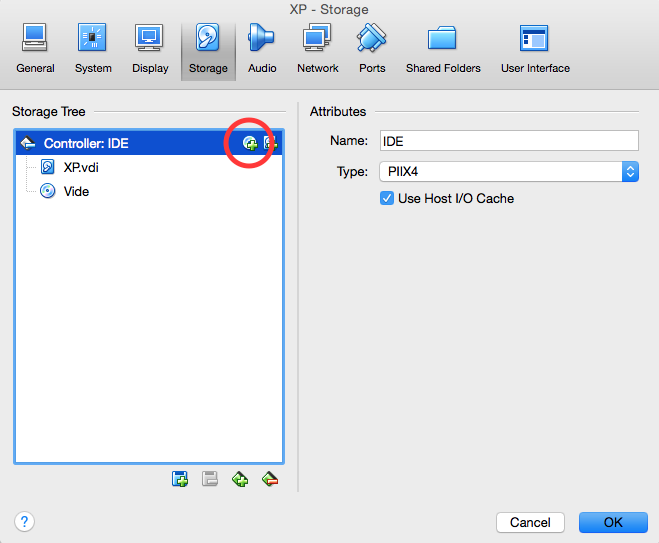Click the XP.vdi hard disk icon

tap(47, 167)
